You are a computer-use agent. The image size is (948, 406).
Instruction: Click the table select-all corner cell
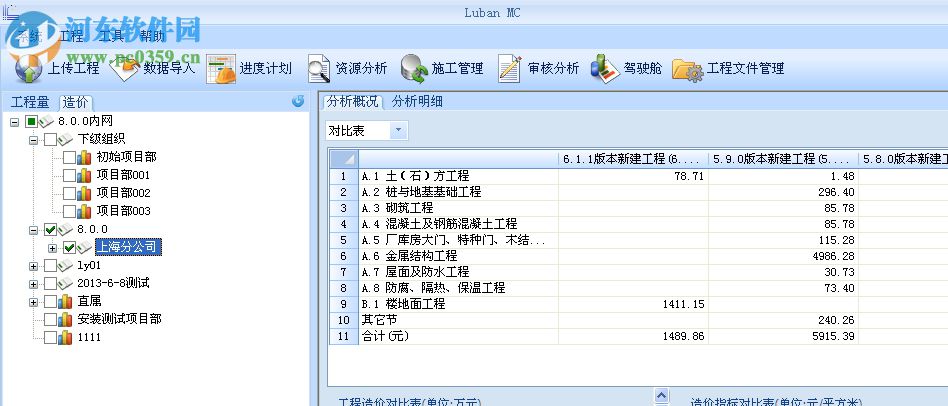point(344,160)
